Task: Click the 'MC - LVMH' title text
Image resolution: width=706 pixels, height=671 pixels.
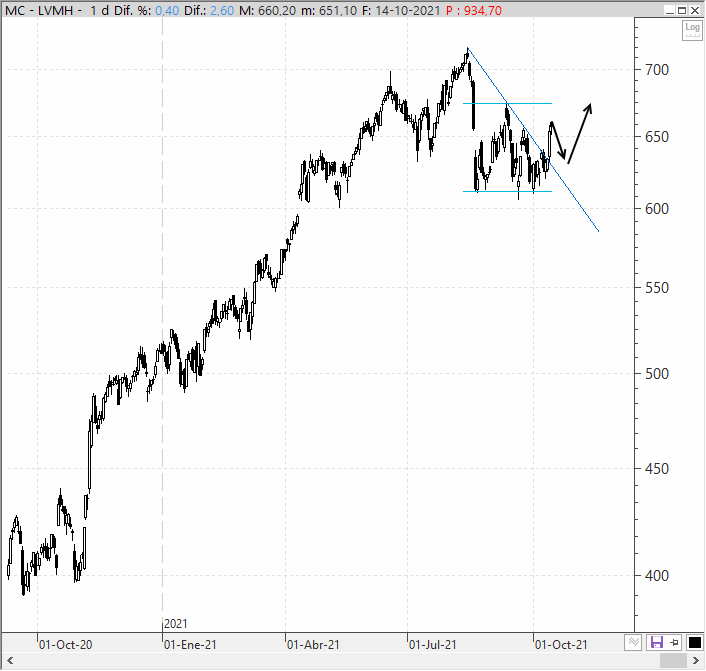Action: point(39,10)
